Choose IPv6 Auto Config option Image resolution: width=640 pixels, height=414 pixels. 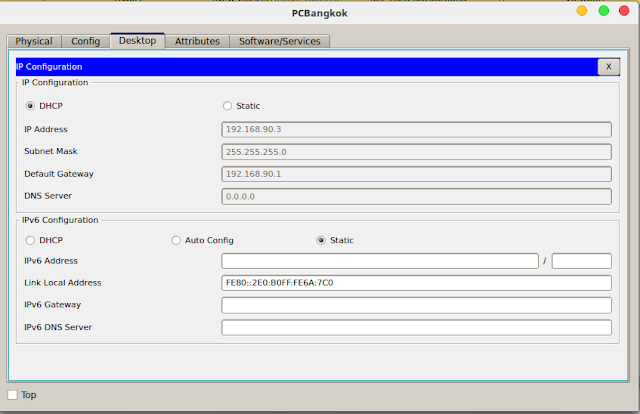pyautogui.click(x=176, y=240)
